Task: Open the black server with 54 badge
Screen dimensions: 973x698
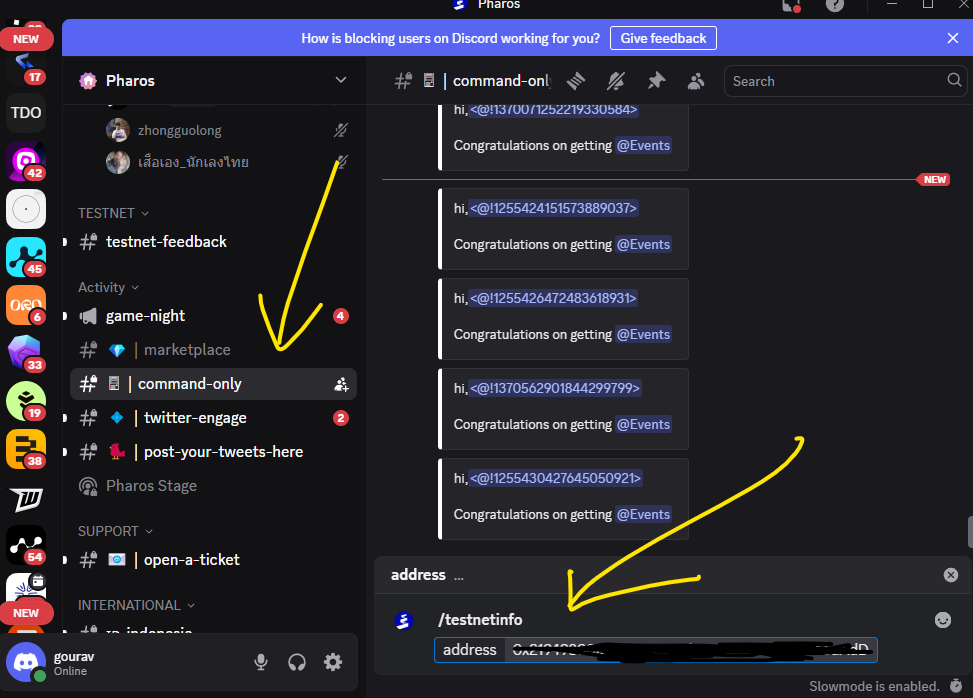Action: [26, 545]
